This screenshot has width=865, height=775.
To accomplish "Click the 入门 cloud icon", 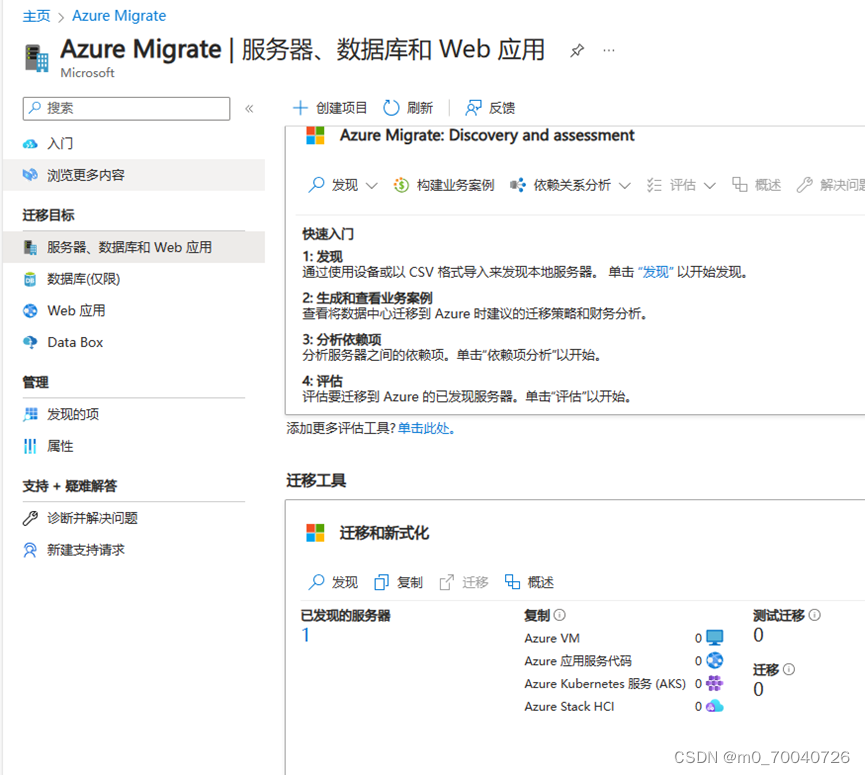I will pyautogui.click(x=30, y=144).
